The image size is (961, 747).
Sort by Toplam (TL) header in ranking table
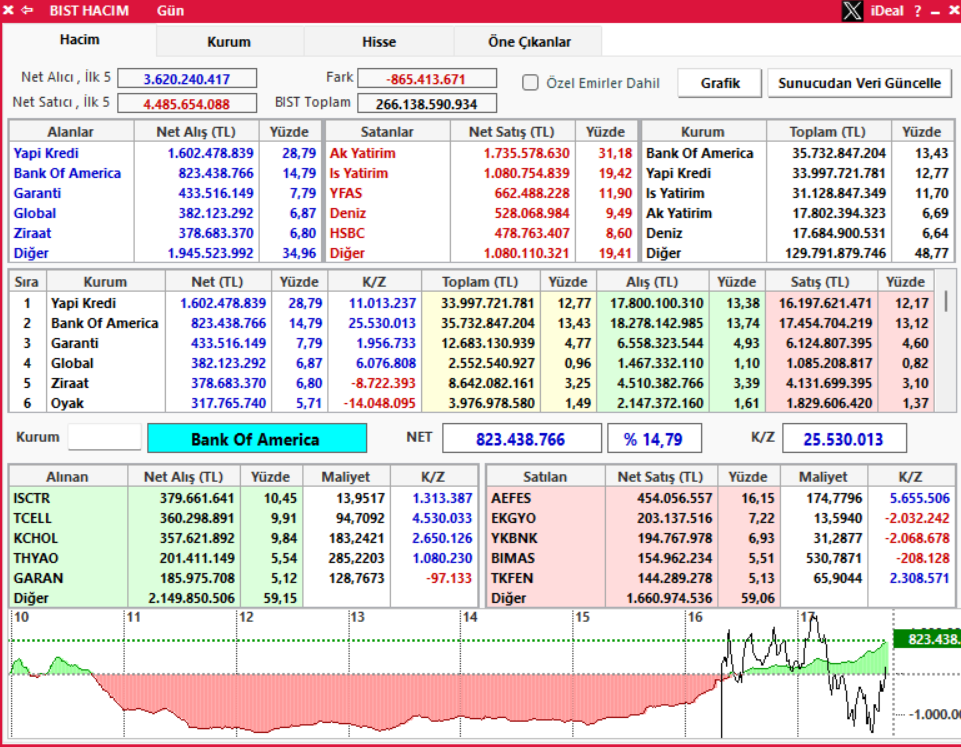(480, 282)
